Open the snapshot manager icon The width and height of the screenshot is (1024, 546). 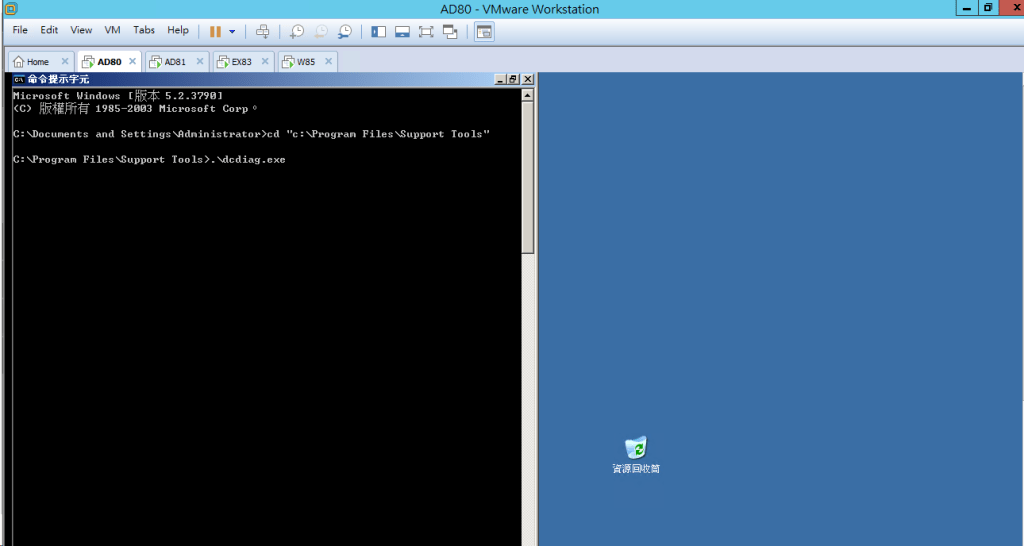coord(345,31)
